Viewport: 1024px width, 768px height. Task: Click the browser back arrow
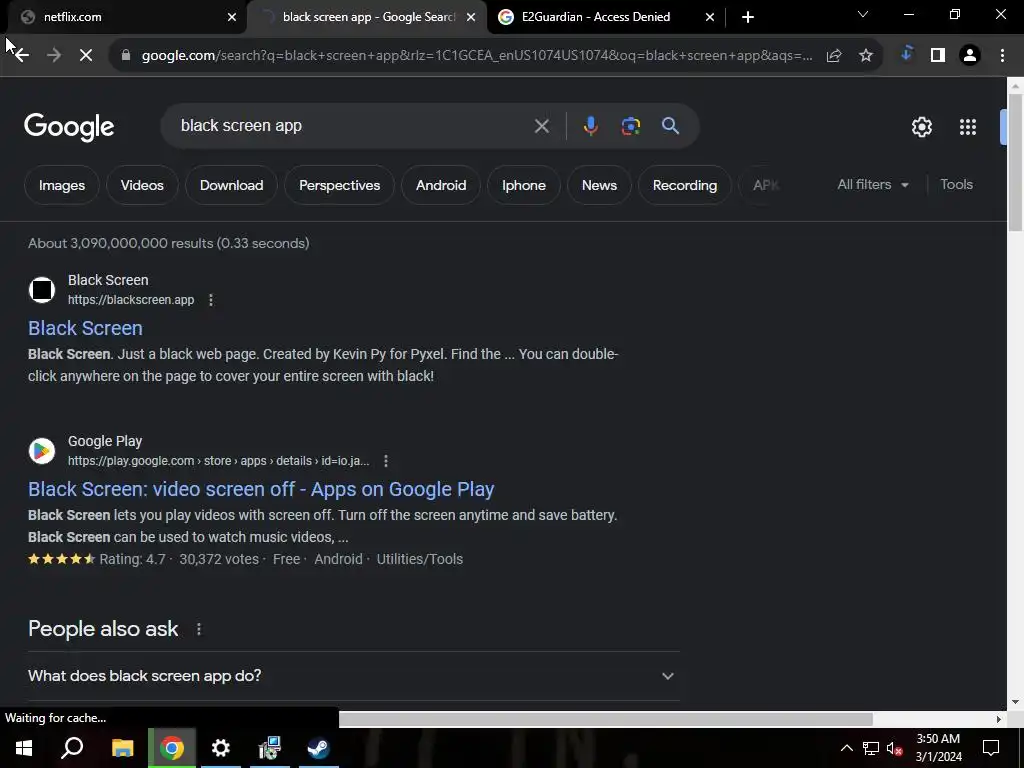point(22,56)
